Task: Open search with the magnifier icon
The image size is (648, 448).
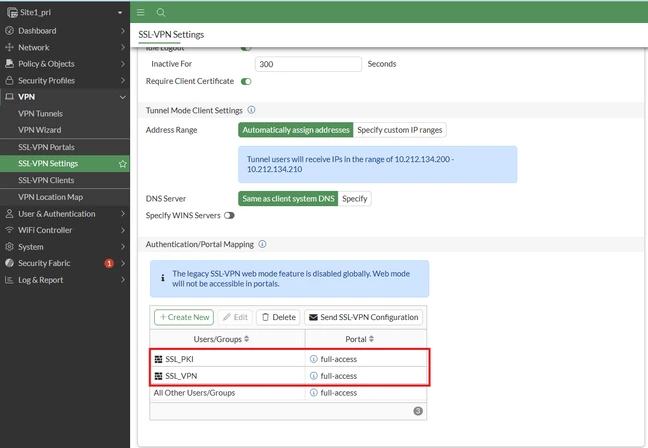Action: coord(161,12)
